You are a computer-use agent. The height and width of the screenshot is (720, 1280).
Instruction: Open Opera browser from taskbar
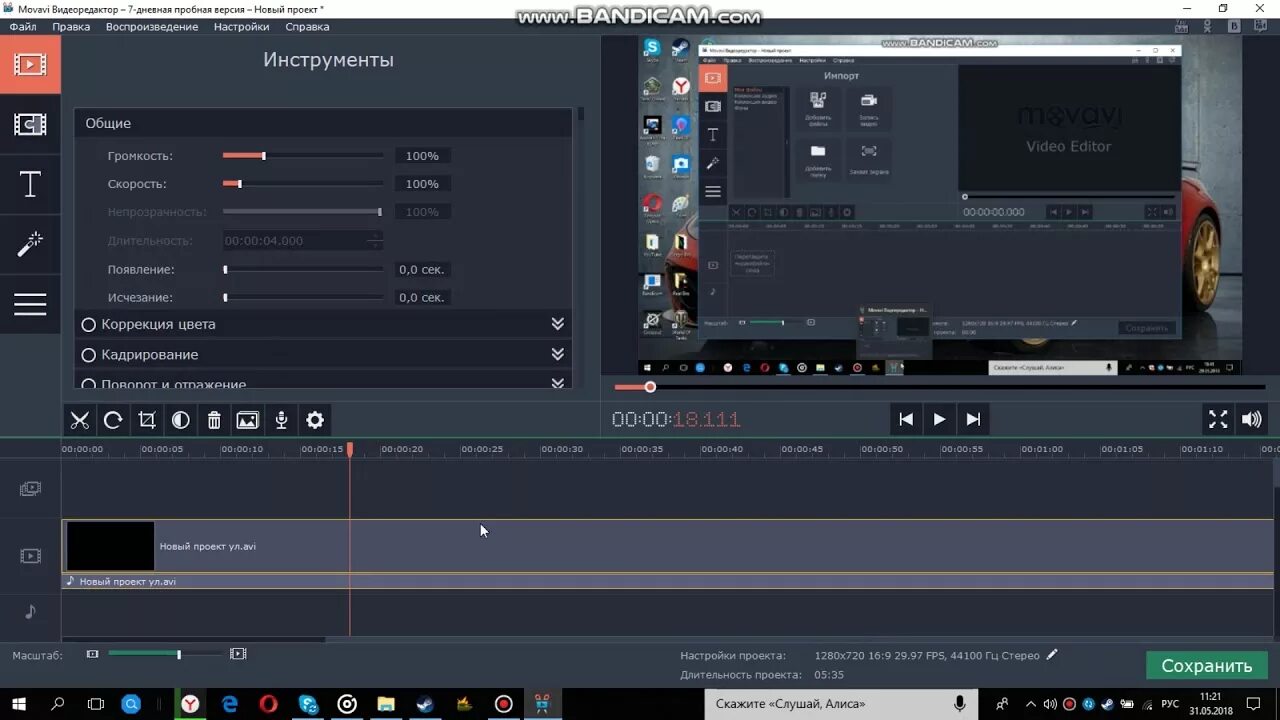coord(268,704)
